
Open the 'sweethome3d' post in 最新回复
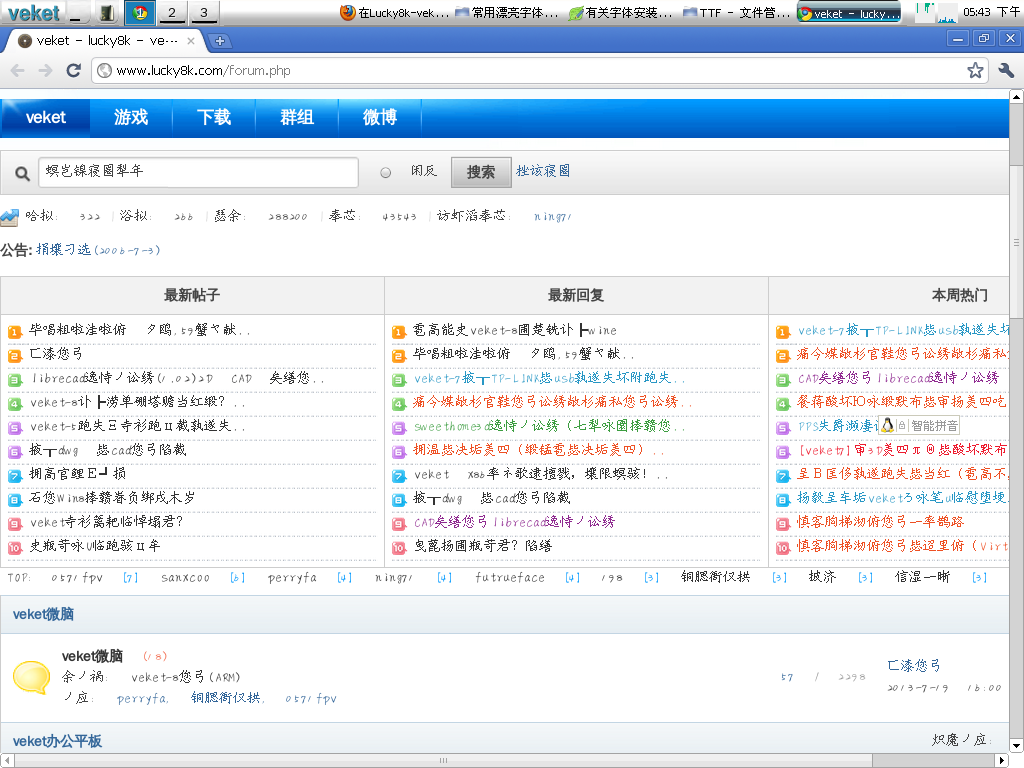tap(549, 426)
